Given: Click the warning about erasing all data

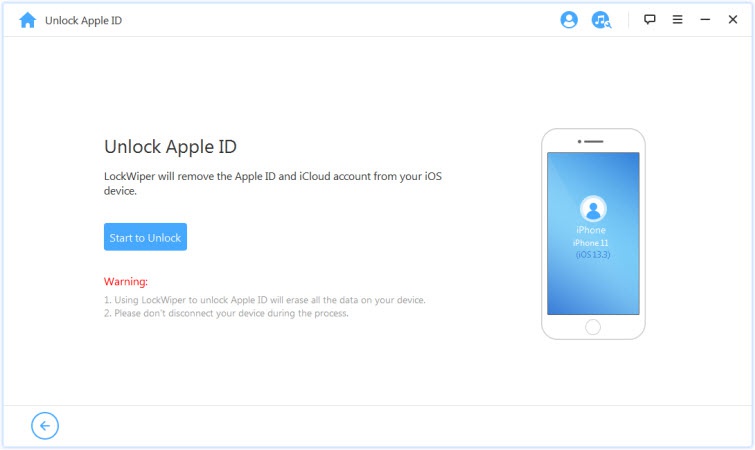Looking at the screenshot, I should click(x=265, y=300).
